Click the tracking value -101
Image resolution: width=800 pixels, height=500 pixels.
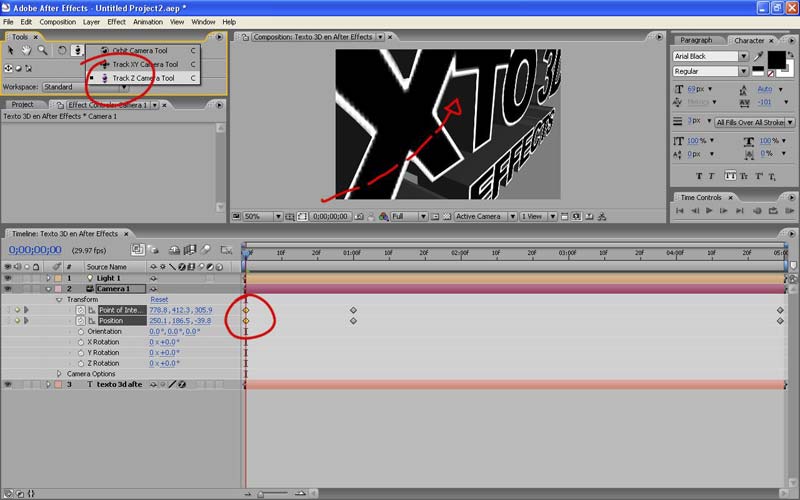764,102
